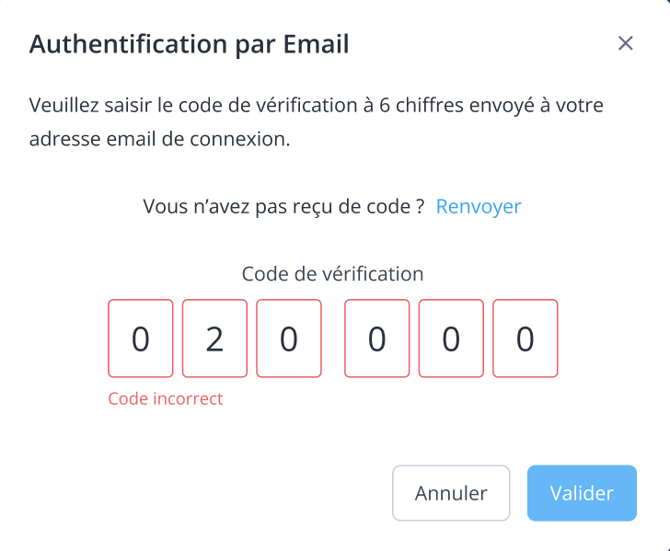Click the red 'Code incorrect' error message
This screenshot has width=670, height=551.
click(166, 399)
